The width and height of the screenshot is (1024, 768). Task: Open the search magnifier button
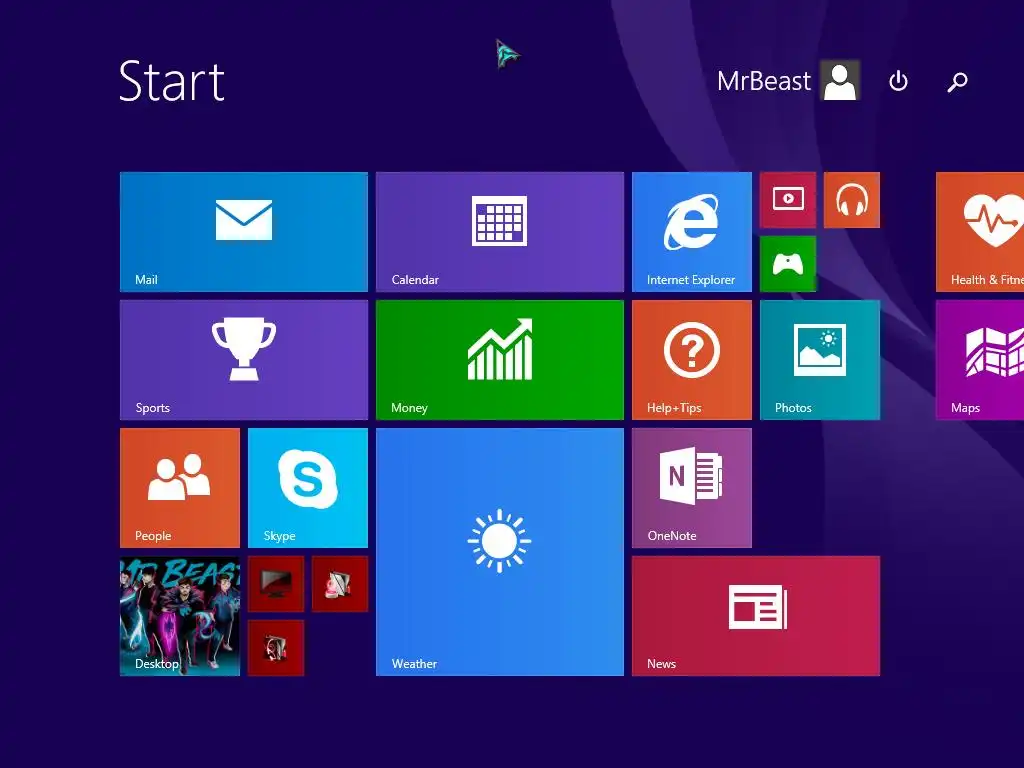957,82
